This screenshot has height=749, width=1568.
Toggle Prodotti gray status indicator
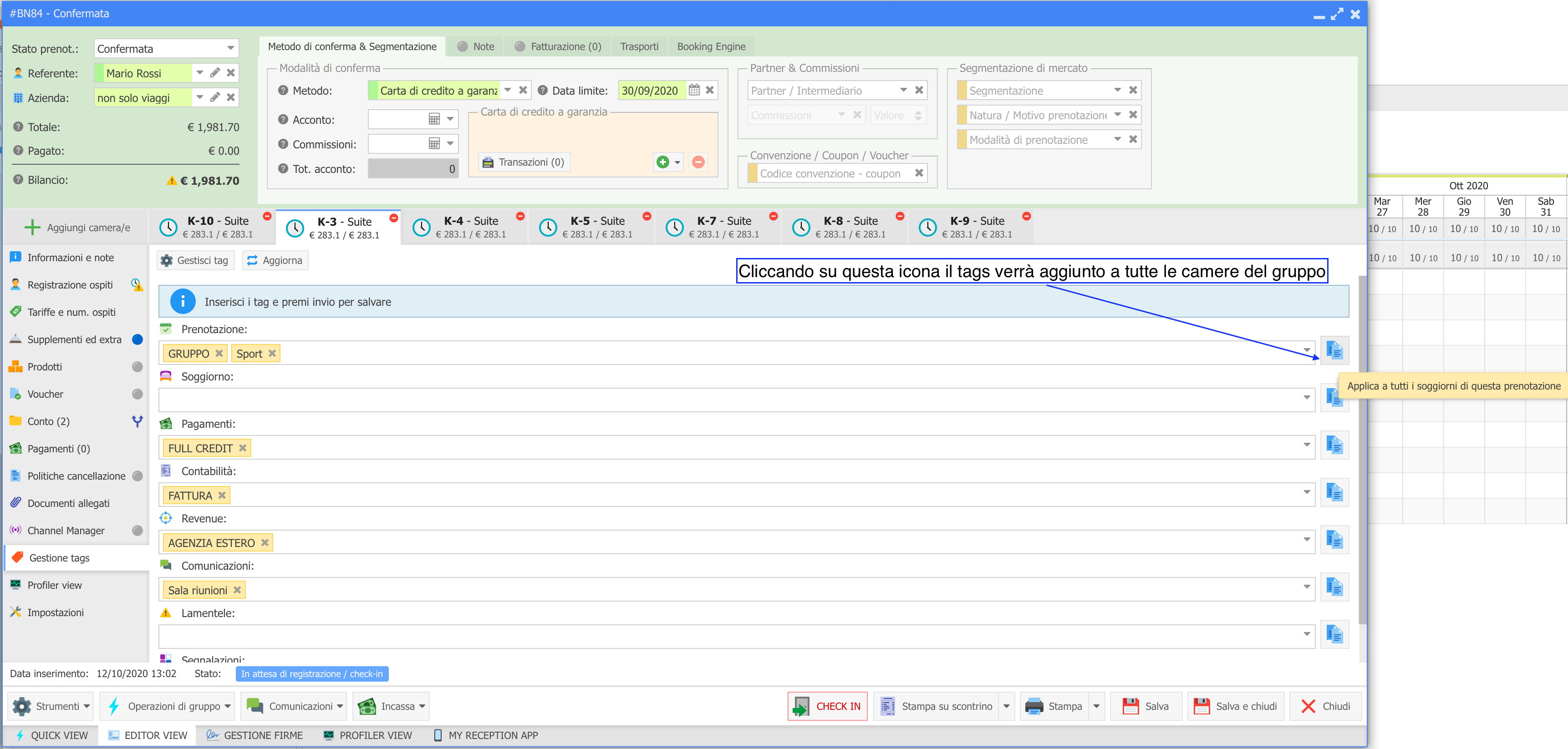(137, 367)
